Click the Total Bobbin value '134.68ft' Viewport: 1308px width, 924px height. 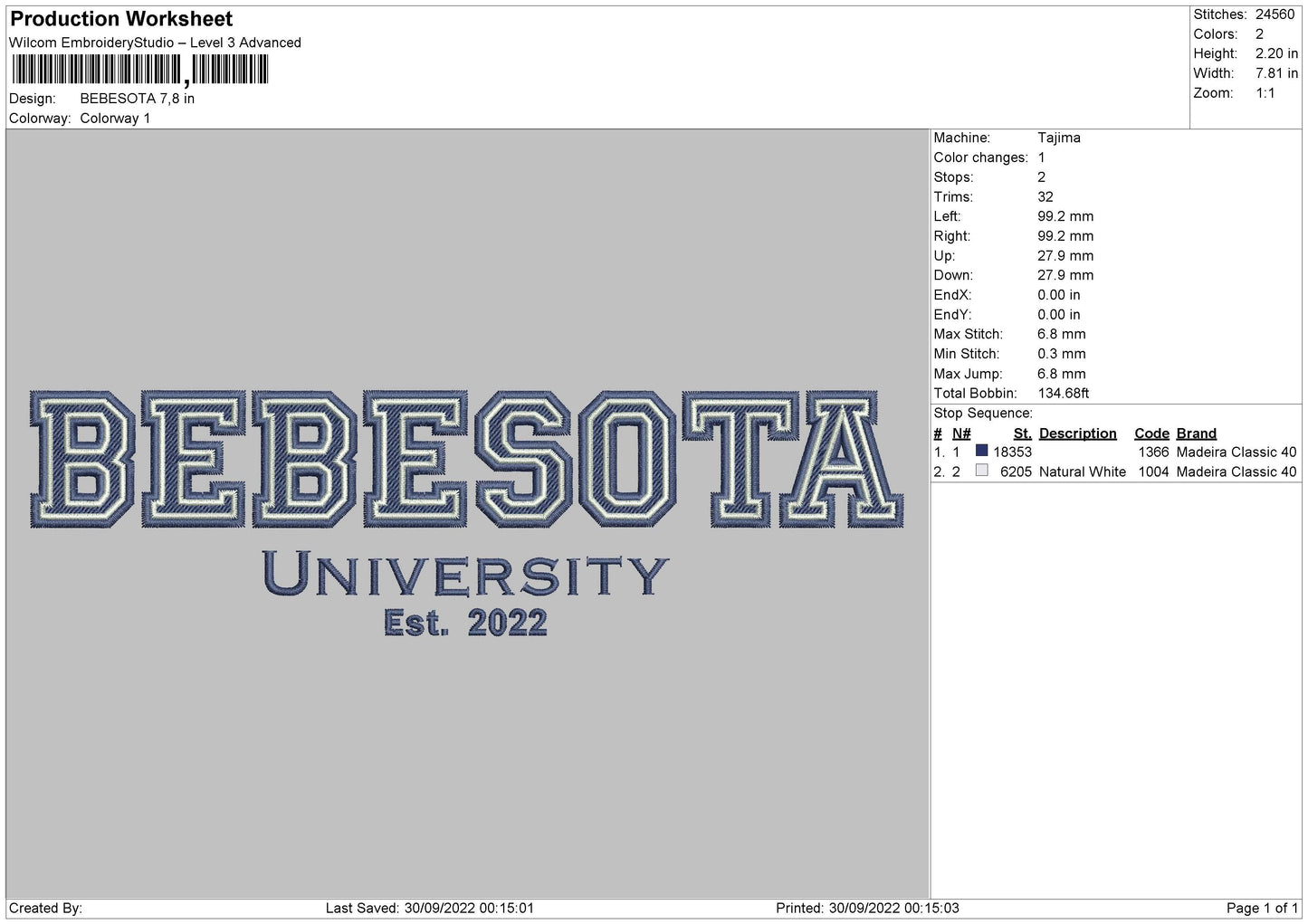coord(1063,394)
